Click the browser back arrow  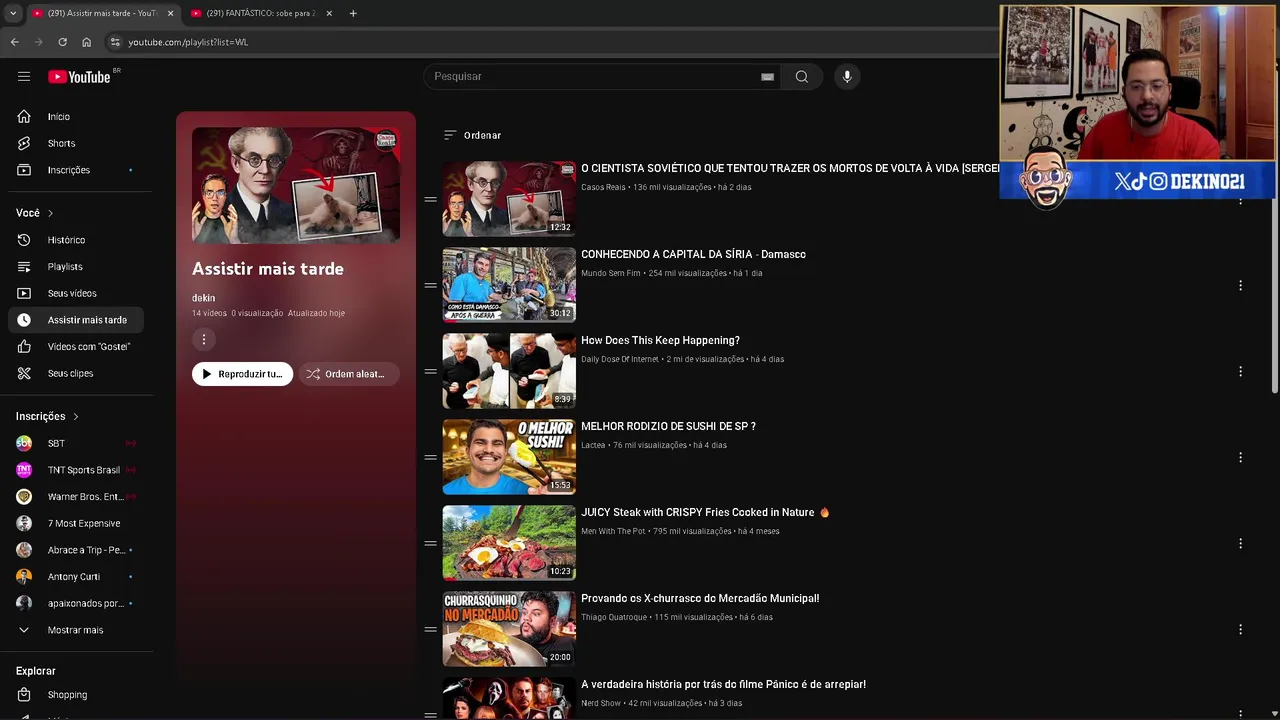(x=14, y=42)
